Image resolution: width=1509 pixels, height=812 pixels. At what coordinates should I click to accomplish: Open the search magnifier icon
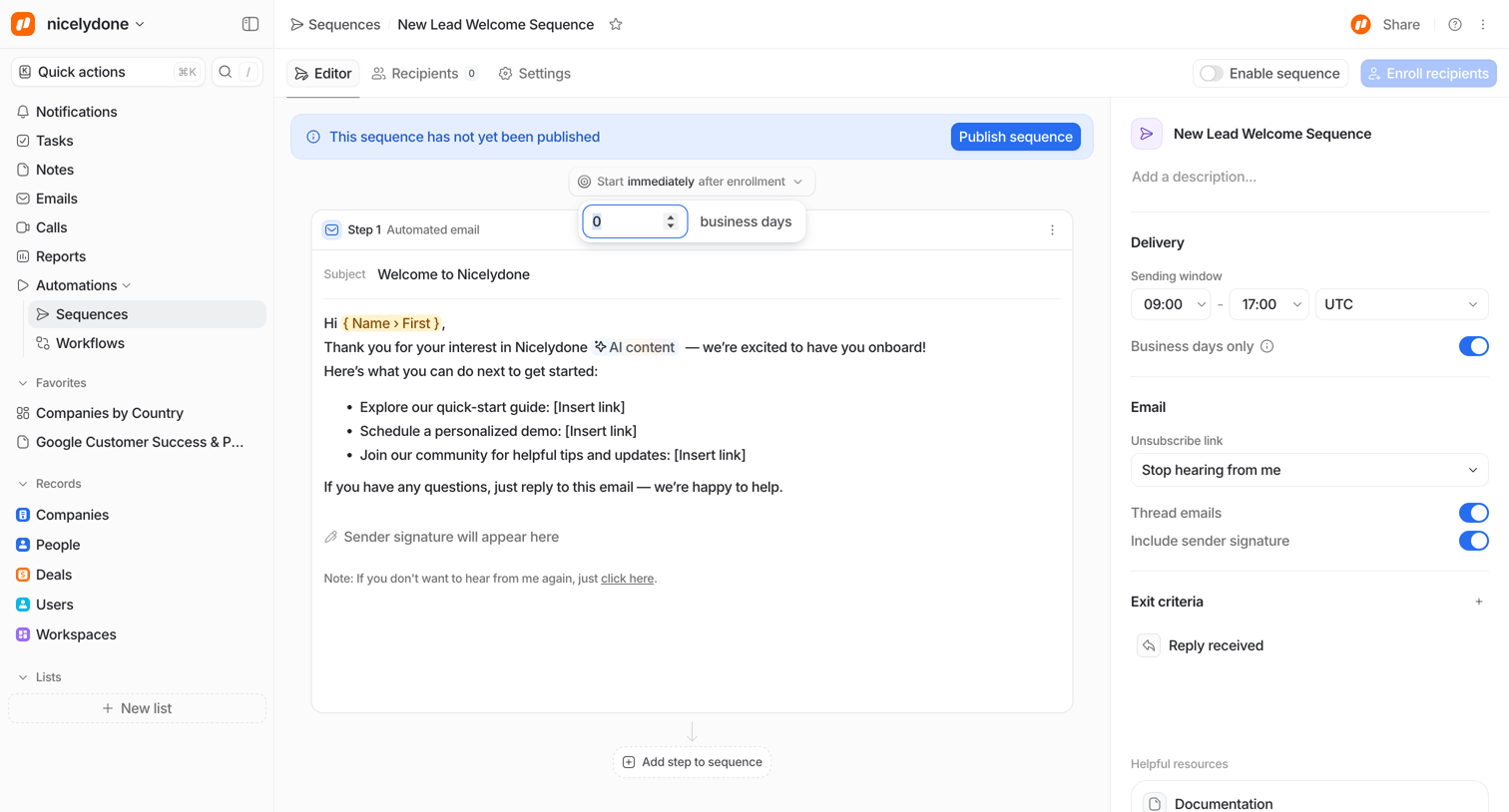coord(226,72)
